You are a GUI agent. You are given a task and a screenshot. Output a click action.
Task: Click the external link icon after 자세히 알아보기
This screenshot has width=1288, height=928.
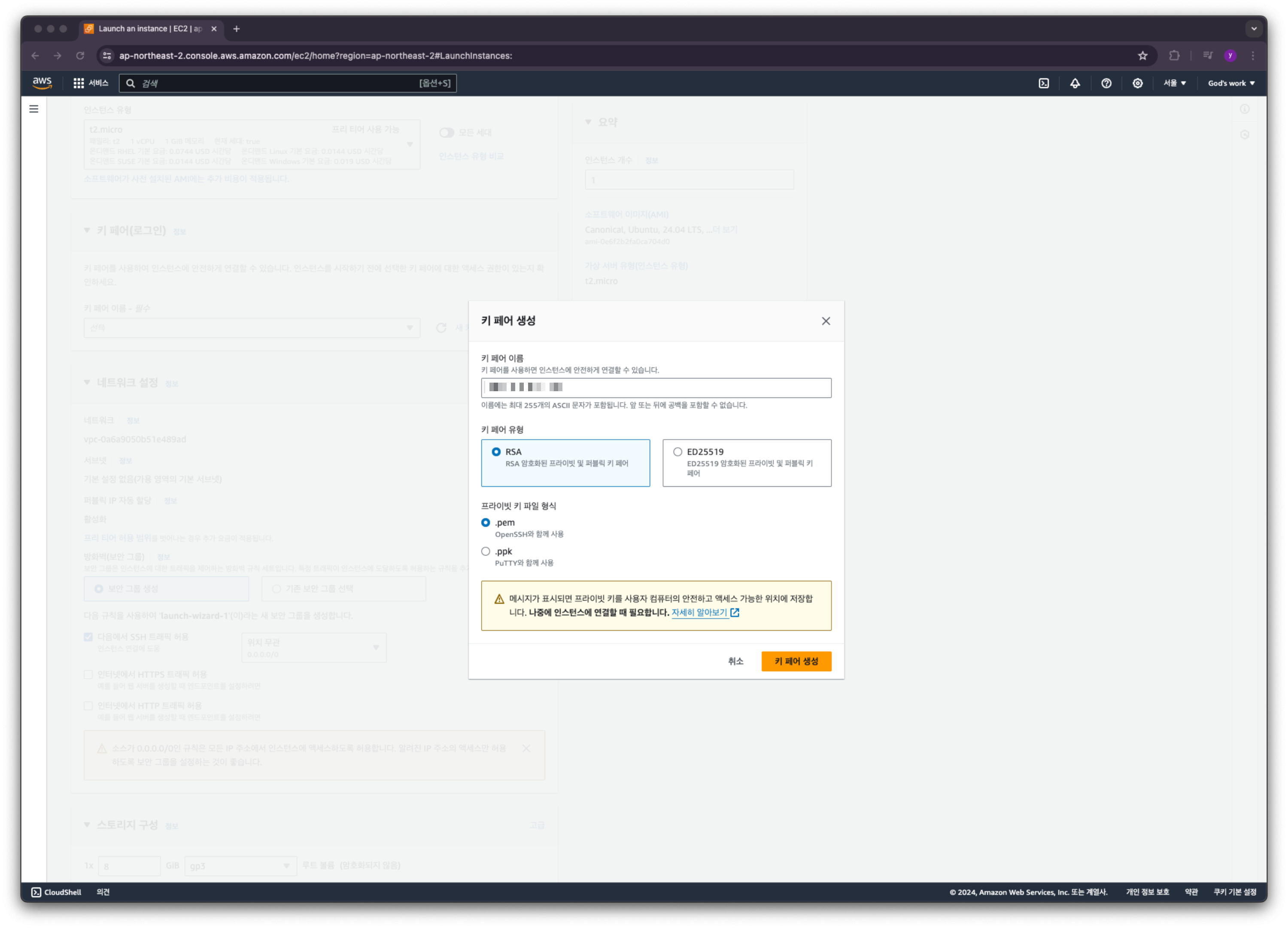(735, 612)
